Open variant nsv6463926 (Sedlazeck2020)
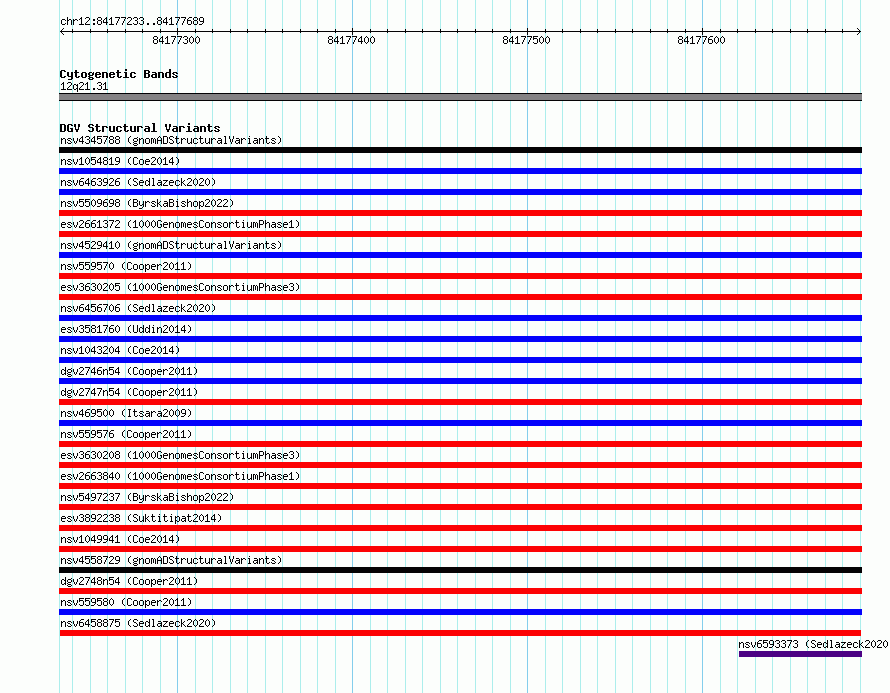This screenshot has width=890, height=693. (x=138, y=182)
